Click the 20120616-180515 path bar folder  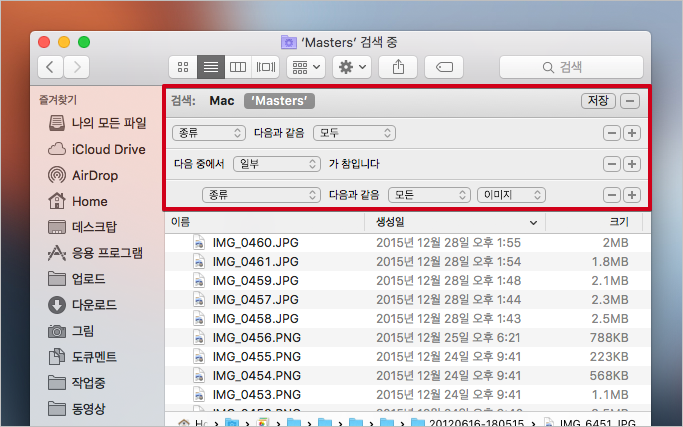click(467, 423)
